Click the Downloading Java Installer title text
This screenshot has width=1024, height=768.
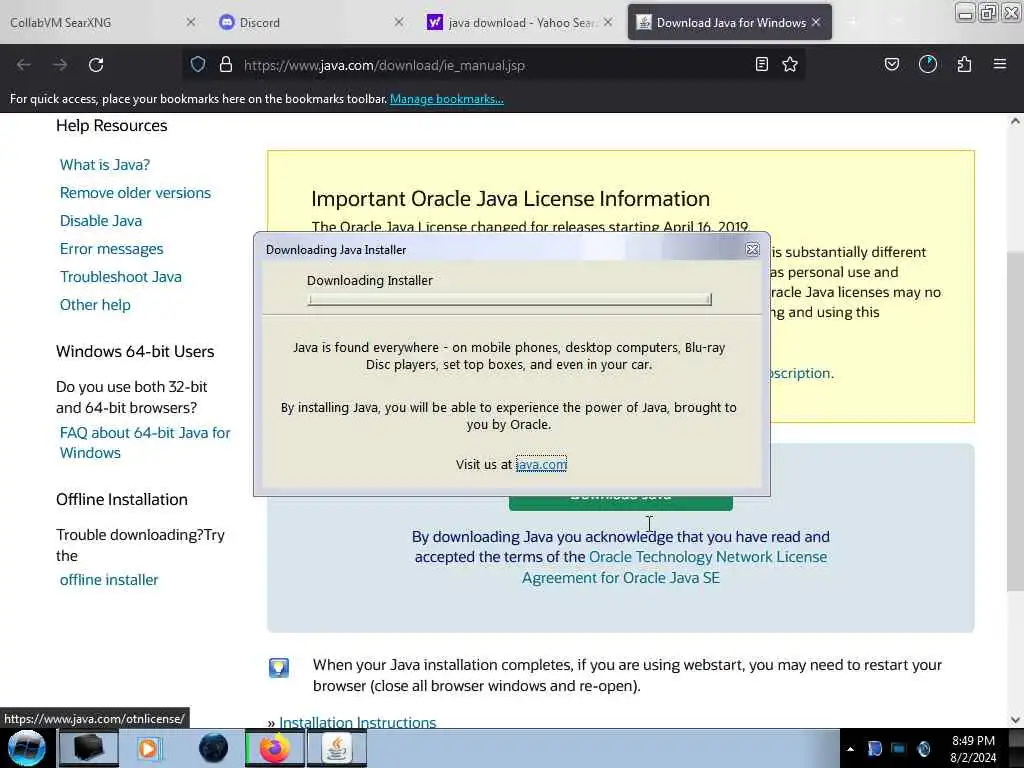(336, 249)
